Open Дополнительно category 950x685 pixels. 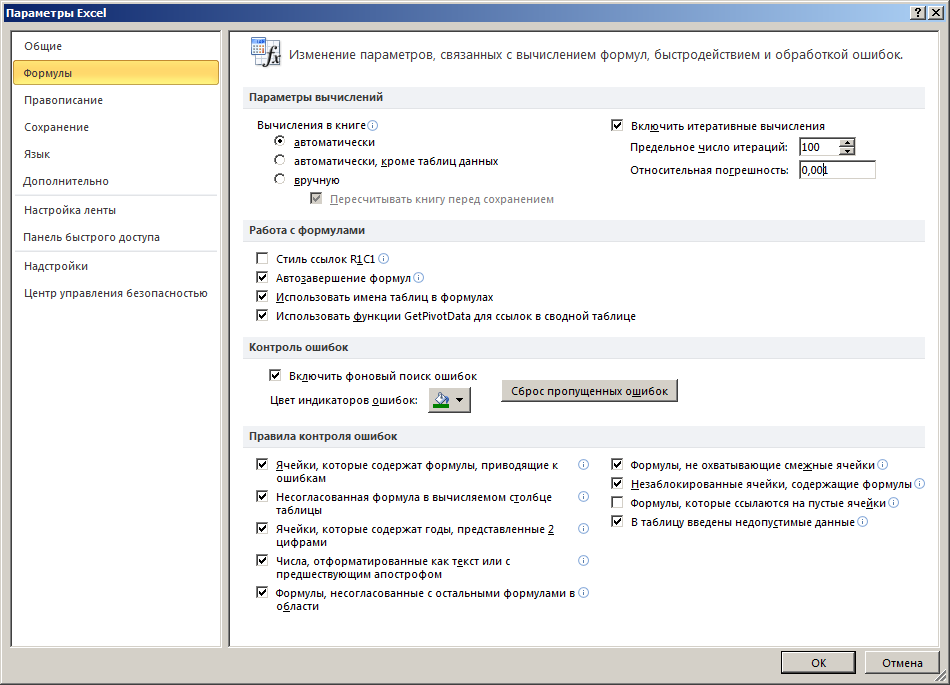[x=116, y=181]
